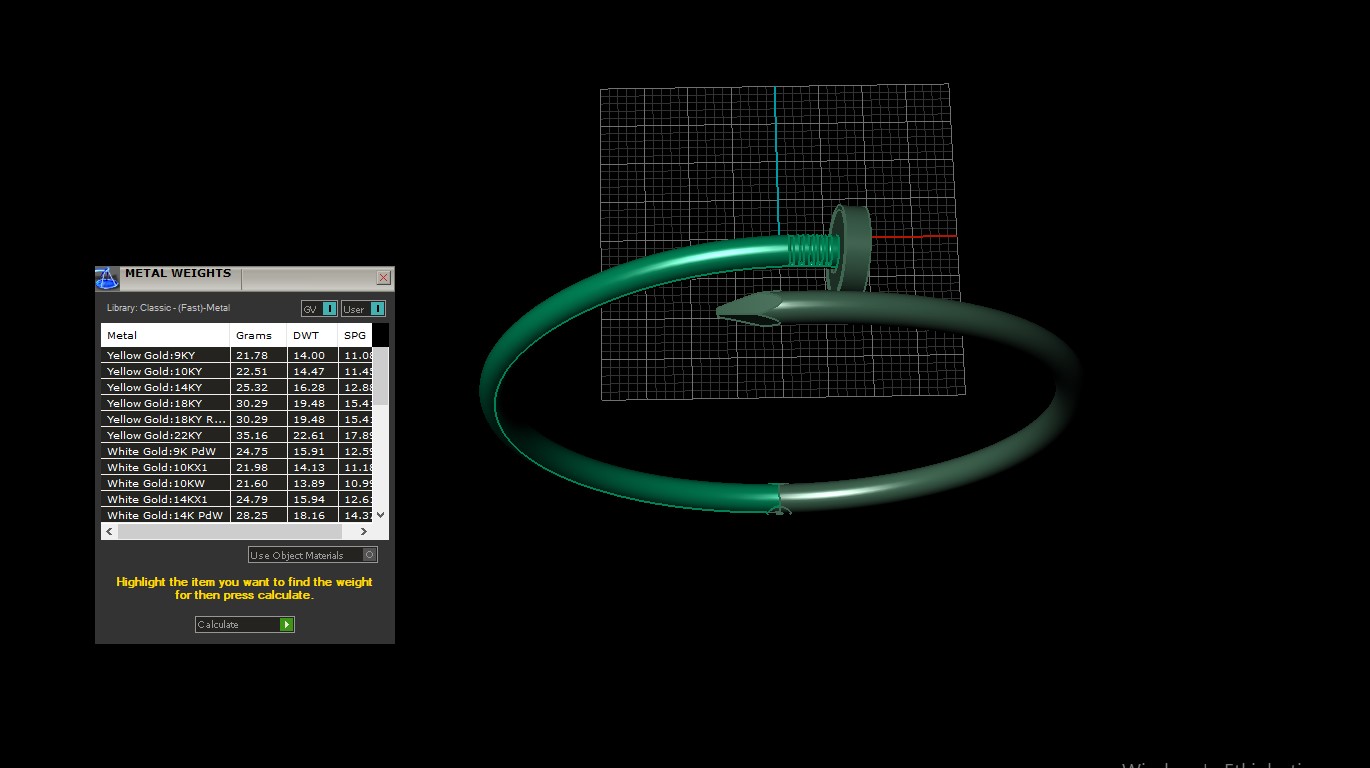
Task: Click the pointed end of the bangle
Action: click(748, 311)
